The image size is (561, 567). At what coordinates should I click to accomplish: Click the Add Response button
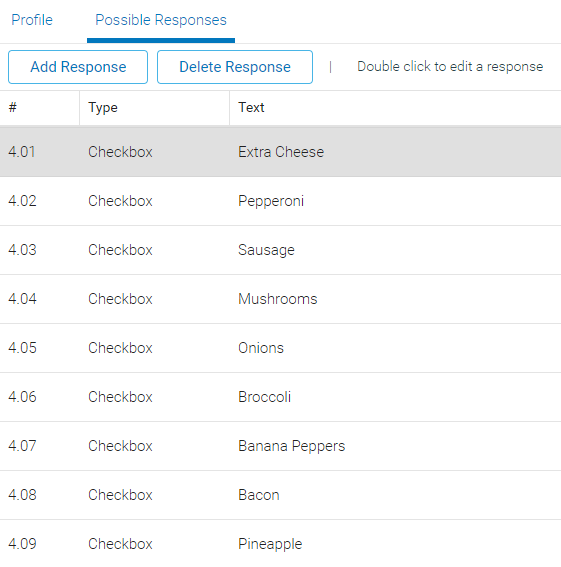tap(78, 67)
